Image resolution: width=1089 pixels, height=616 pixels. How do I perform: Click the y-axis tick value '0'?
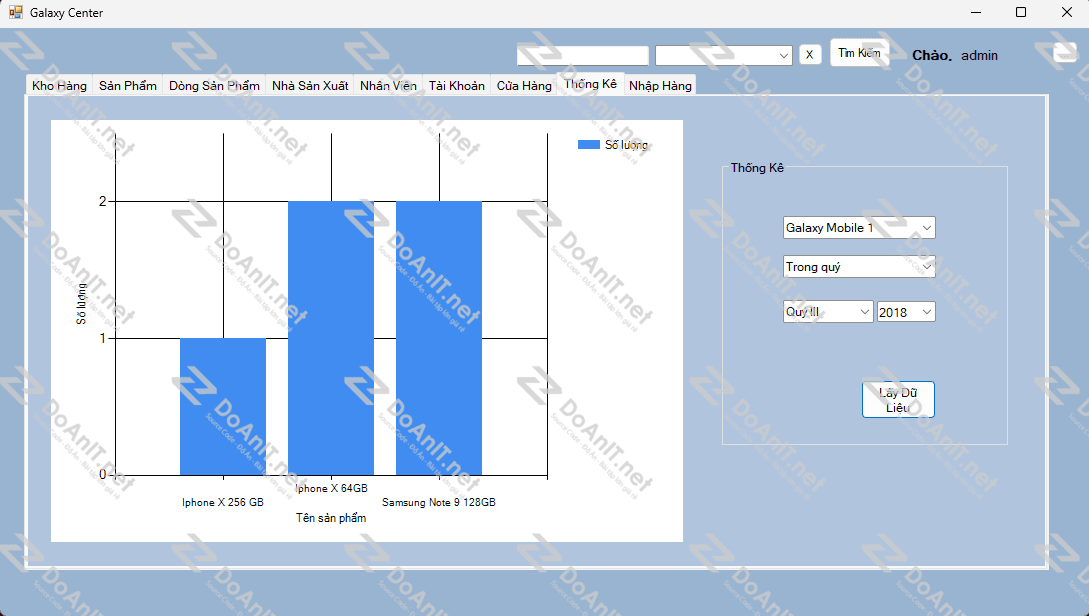click(x=103, y=474)
